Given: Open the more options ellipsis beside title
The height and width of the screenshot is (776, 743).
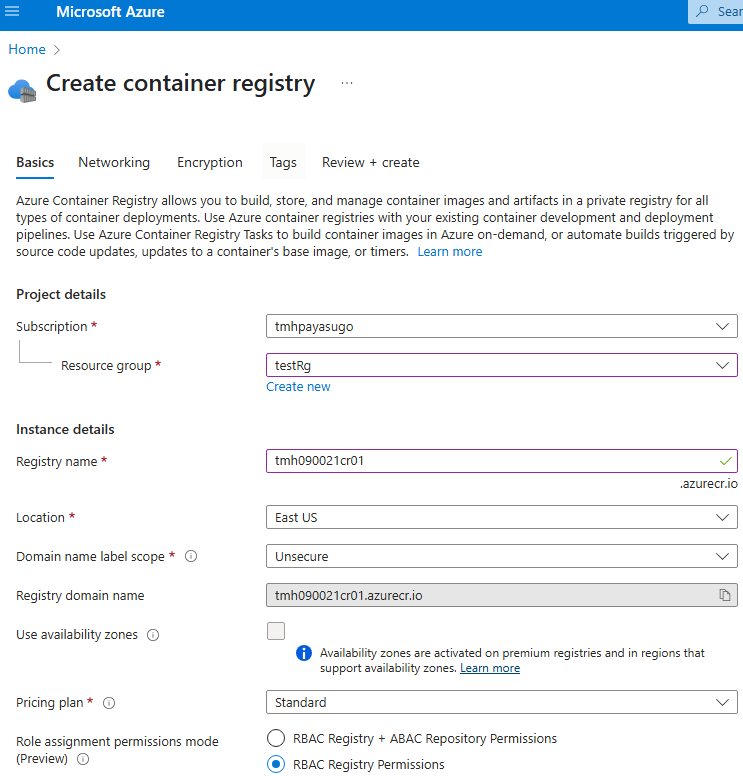Looking at the screenshot, I should coord(347,83).
